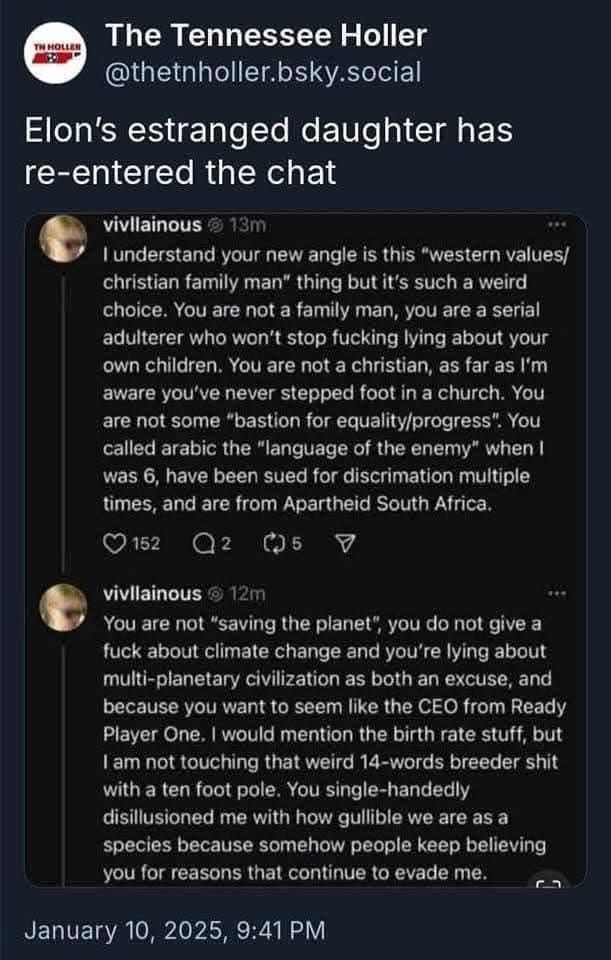Viewport: 611px width, 960px height.
Task: Click the January 10, 2025 post date
Action: coord(174,929)
